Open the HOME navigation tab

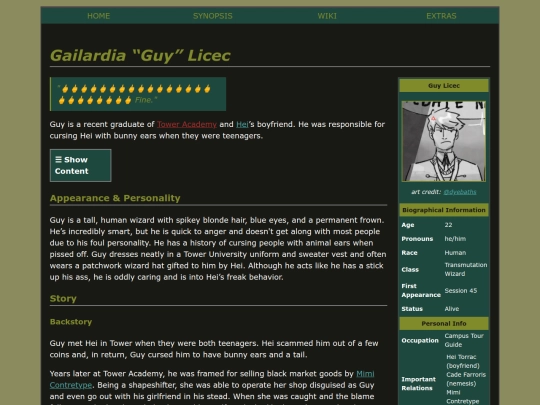pyautogui.click(x=98, y=16)
